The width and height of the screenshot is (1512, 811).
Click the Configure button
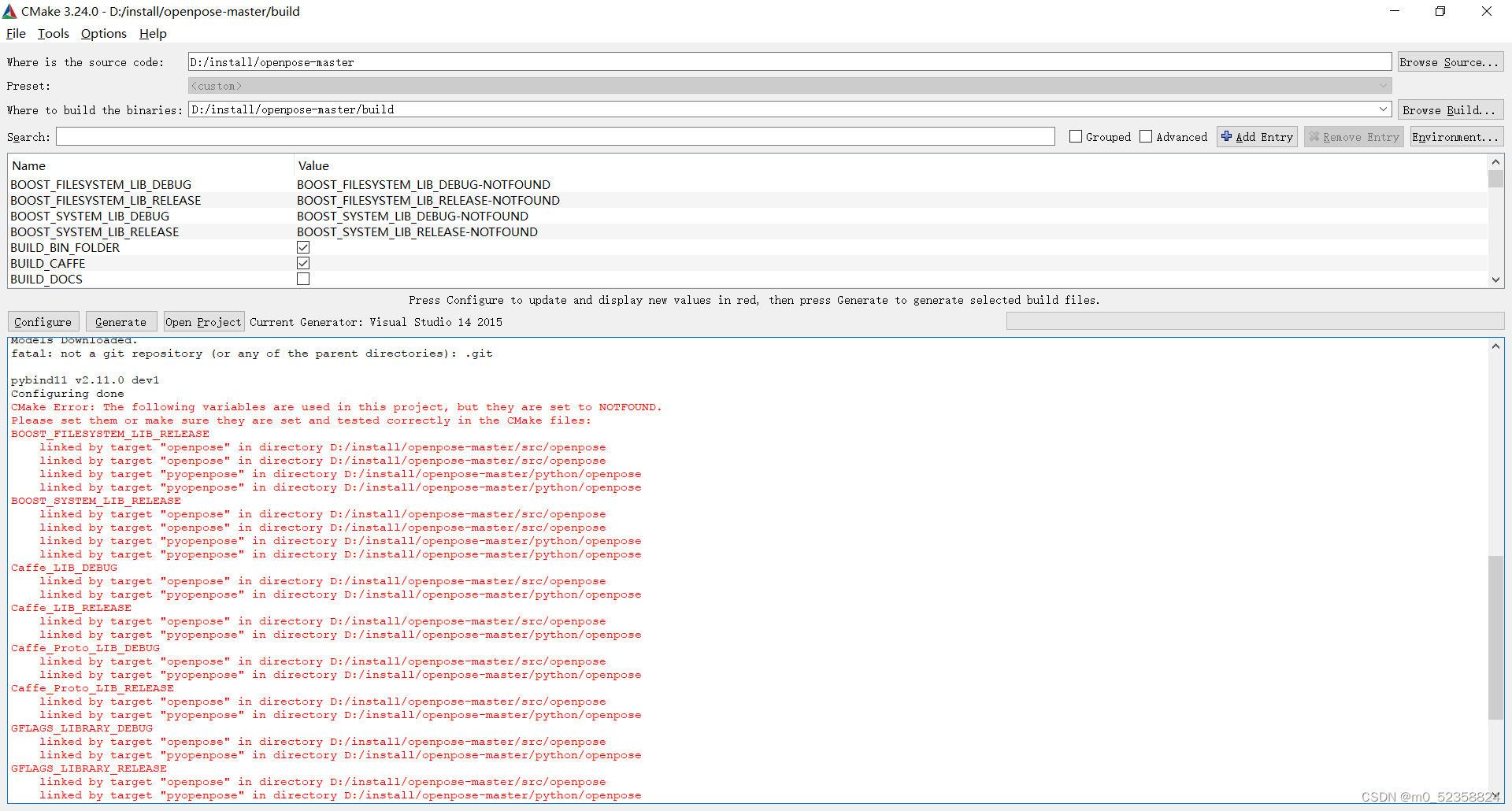43,322
